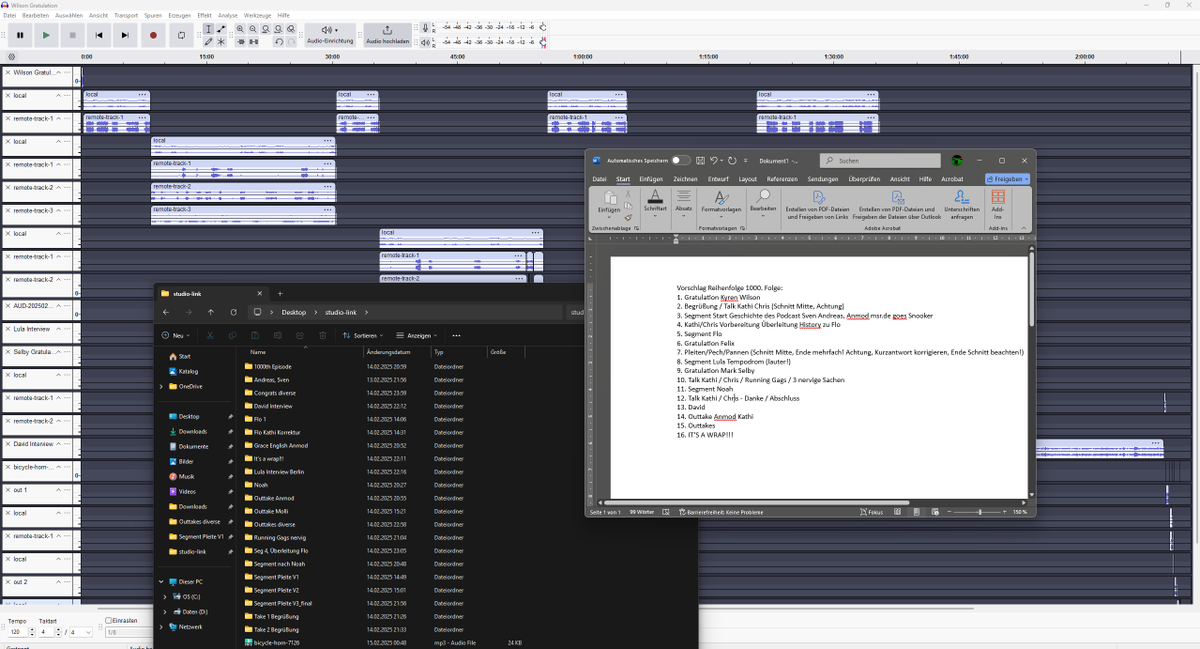Click the Einfügen paste icon in Word ribbon
This screenshot has width=1200, height=649.
click(609, 198)
